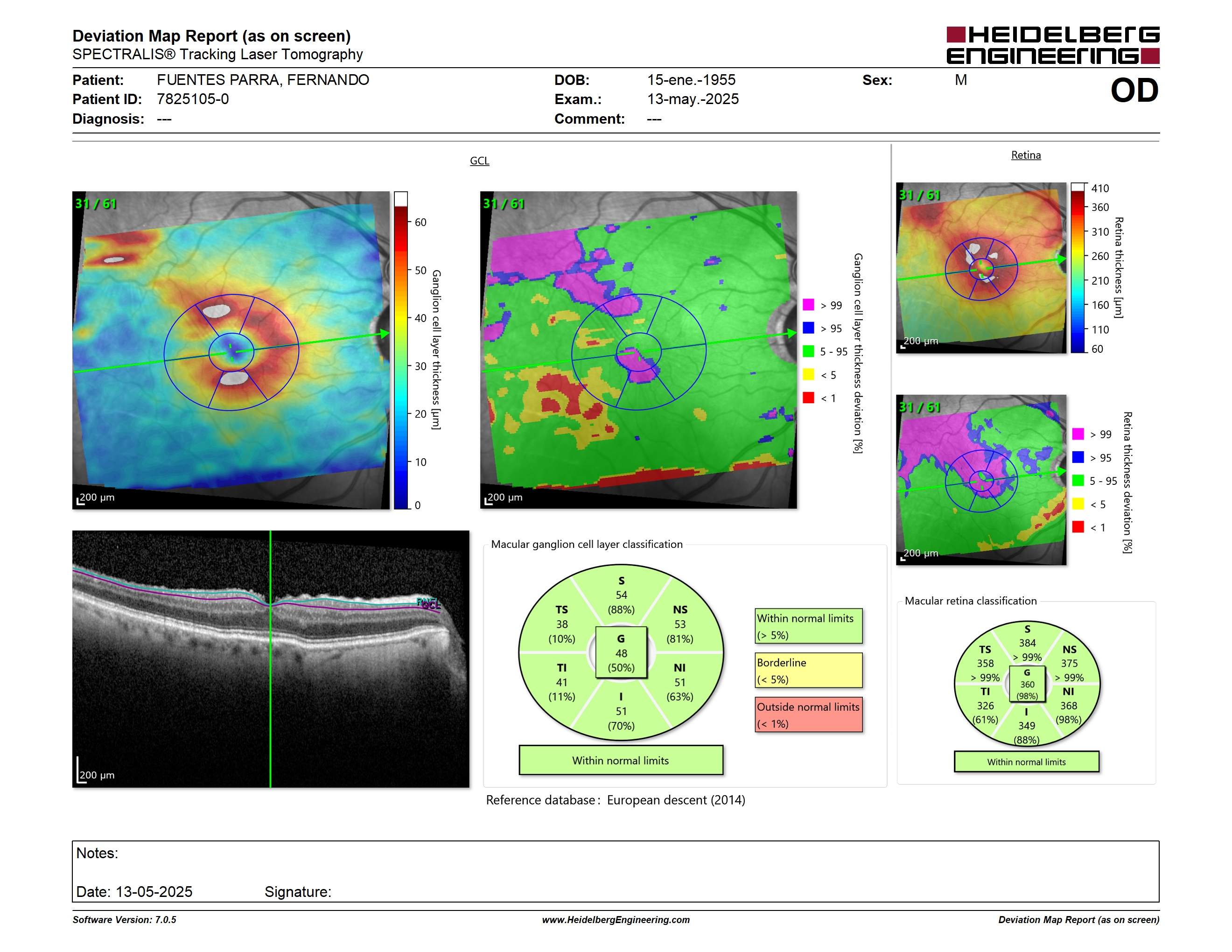Select SPECTRALIS Tracking Laser Tomography subtitle
This screenshot has width=1232, height=952.
218,54
